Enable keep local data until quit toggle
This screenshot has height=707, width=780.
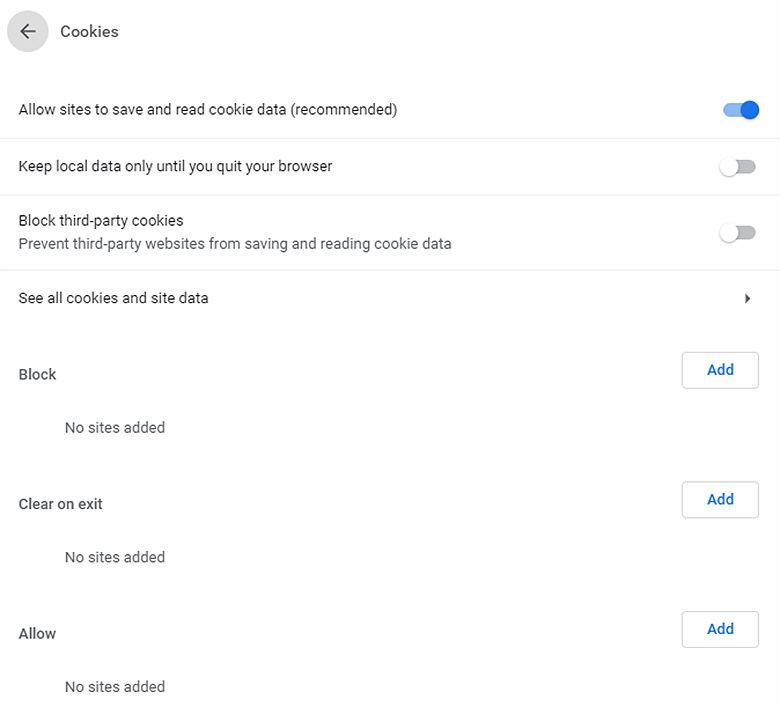tap(738, 167)
